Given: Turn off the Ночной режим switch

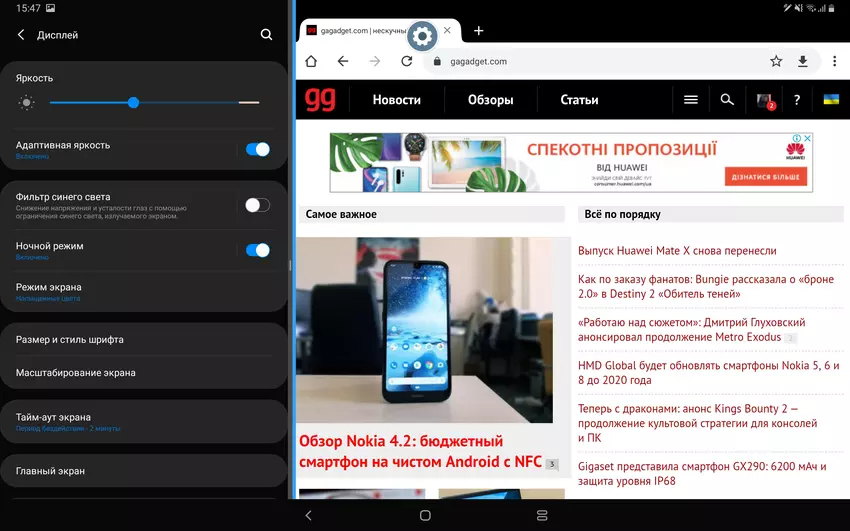Looking at the screenshot, I should (x=257, y=250).
